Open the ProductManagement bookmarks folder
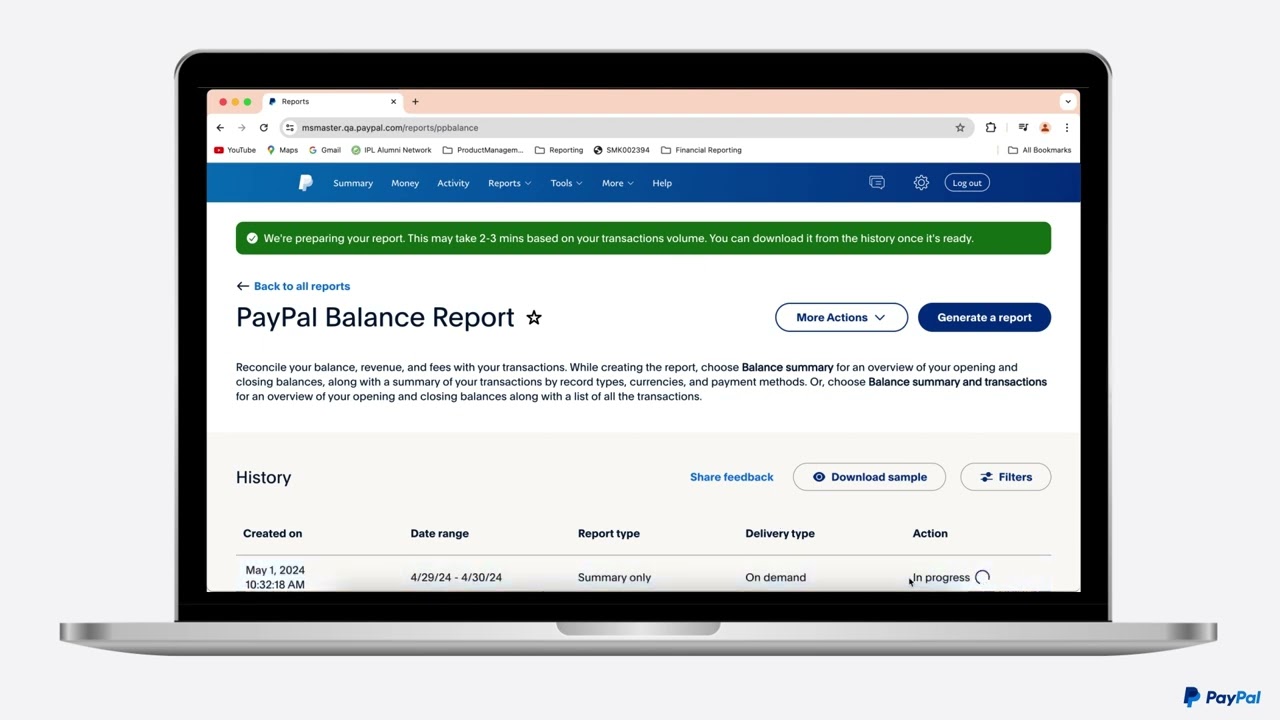Image resolution: width=1280 pixels, height=720 pixels. [483, 150]
